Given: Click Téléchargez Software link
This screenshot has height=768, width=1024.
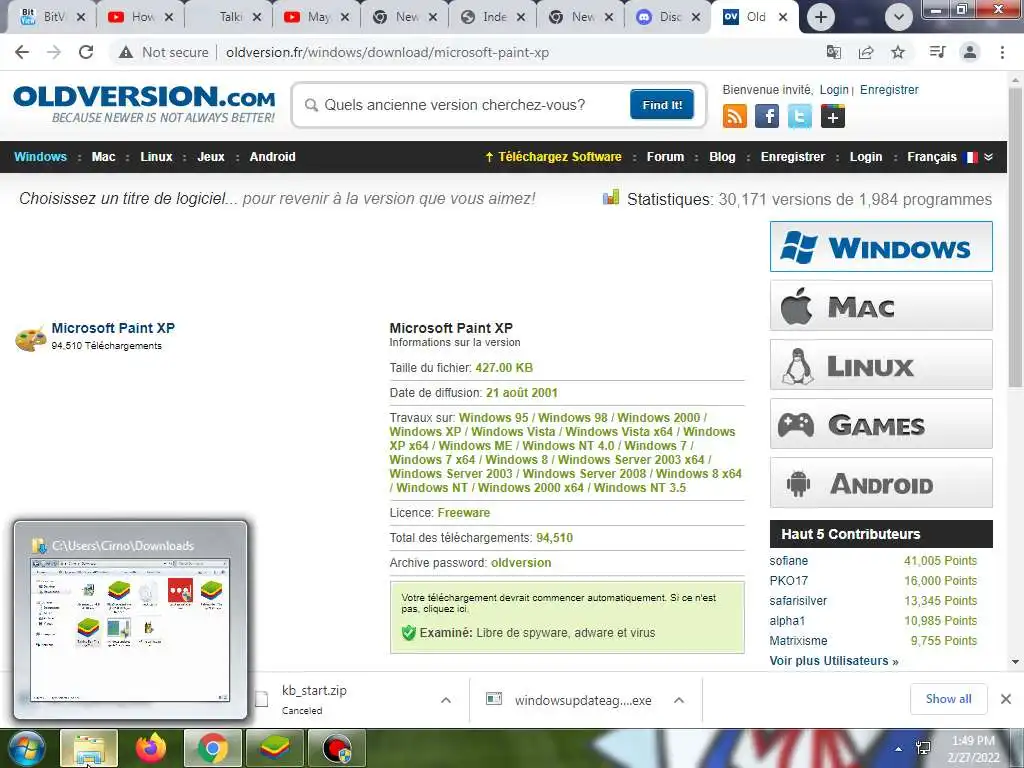Looking at the screenshot, I should click(553, 157).
